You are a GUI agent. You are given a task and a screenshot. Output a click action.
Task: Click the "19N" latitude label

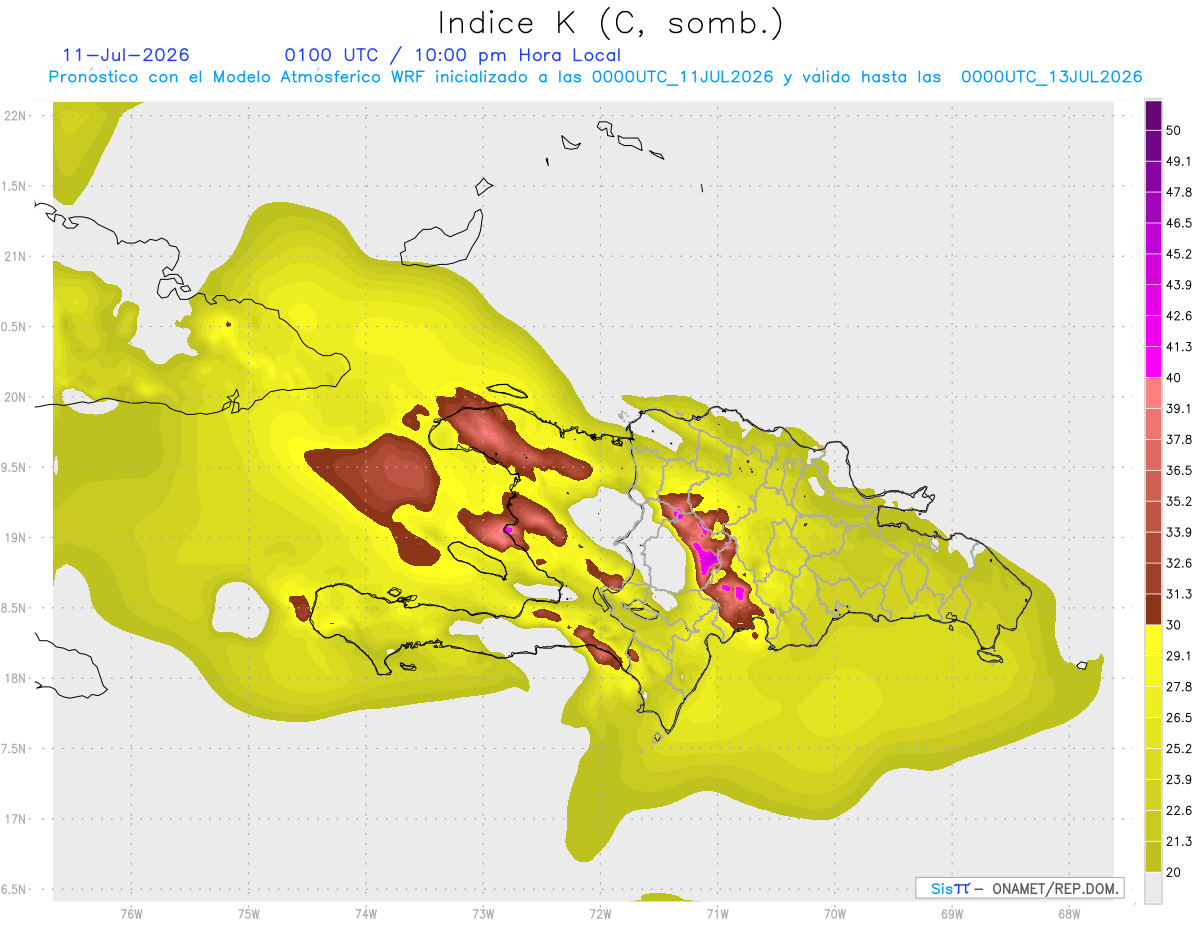tap(15, 537)
